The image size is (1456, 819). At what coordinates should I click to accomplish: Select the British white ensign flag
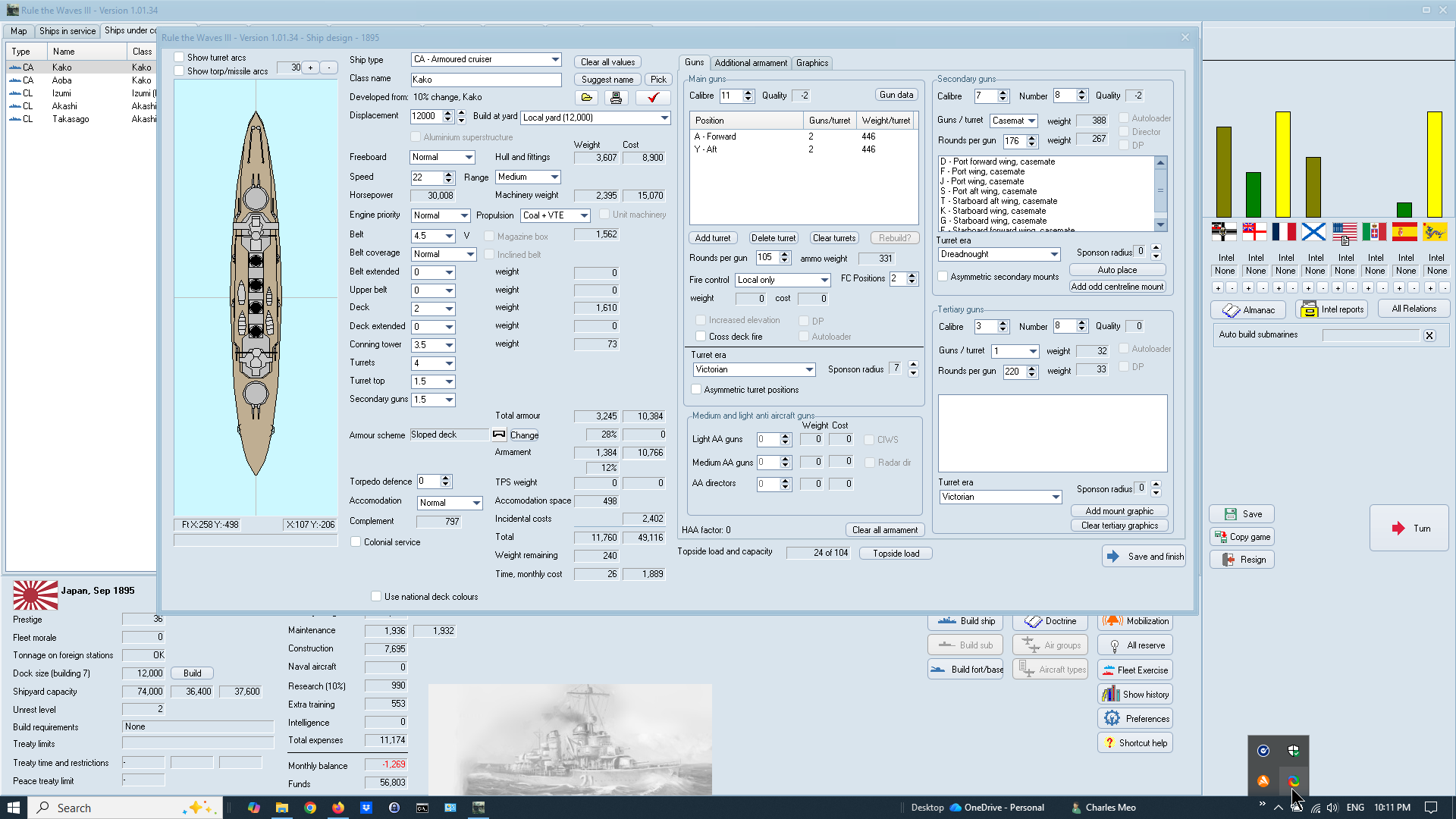pyautogui.click(x=1254, y=231)
